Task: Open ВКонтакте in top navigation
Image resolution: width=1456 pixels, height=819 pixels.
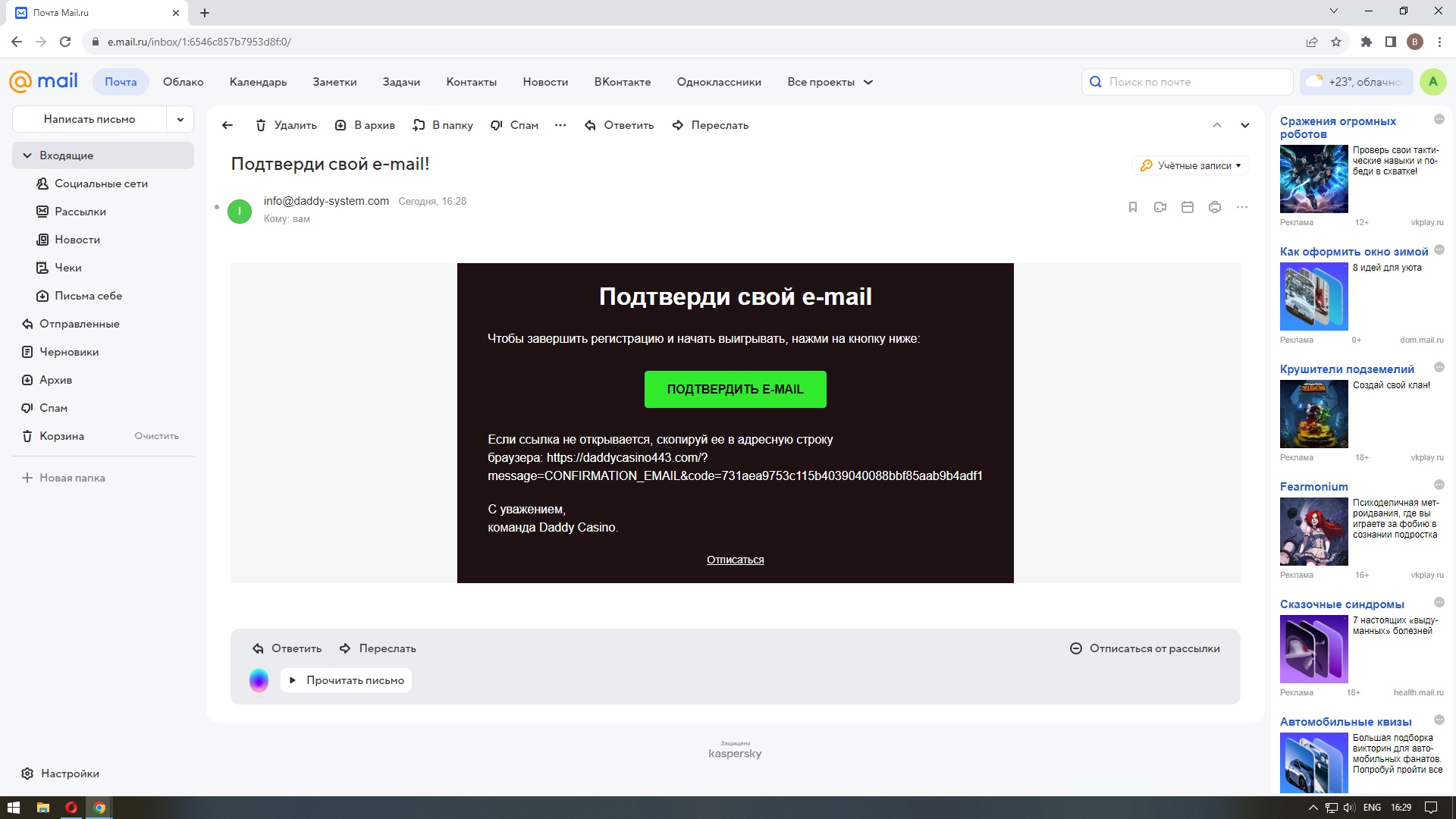Action: coord(622,82)
